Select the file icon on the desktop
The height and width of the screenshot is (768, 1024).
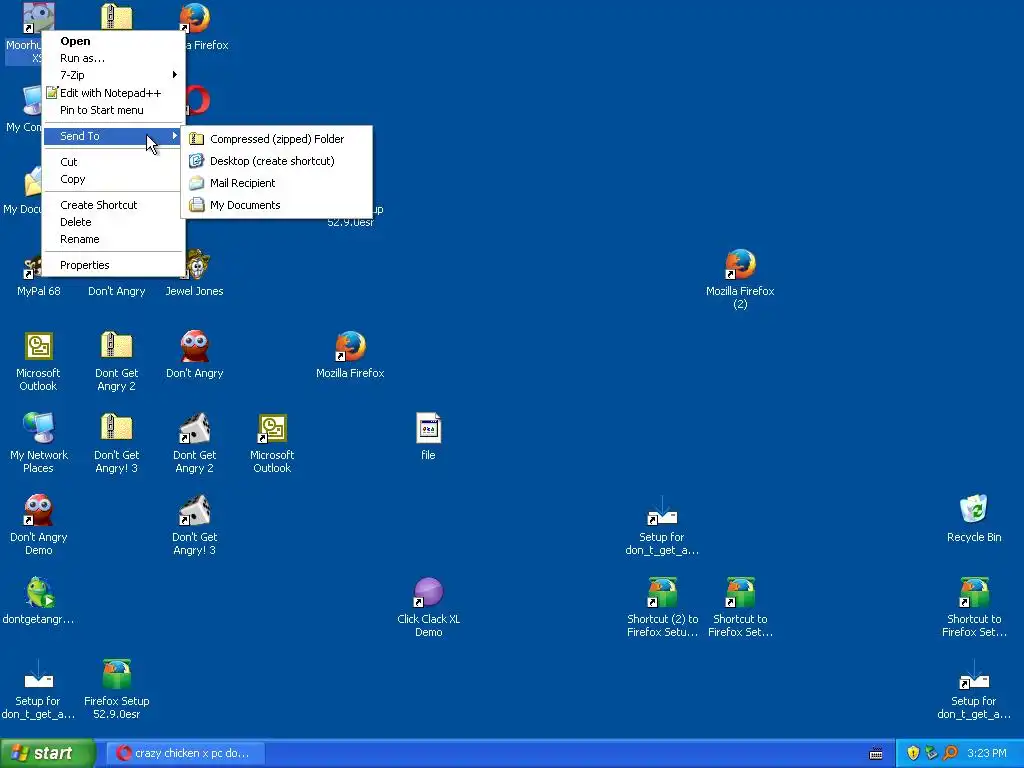(428, 429)
